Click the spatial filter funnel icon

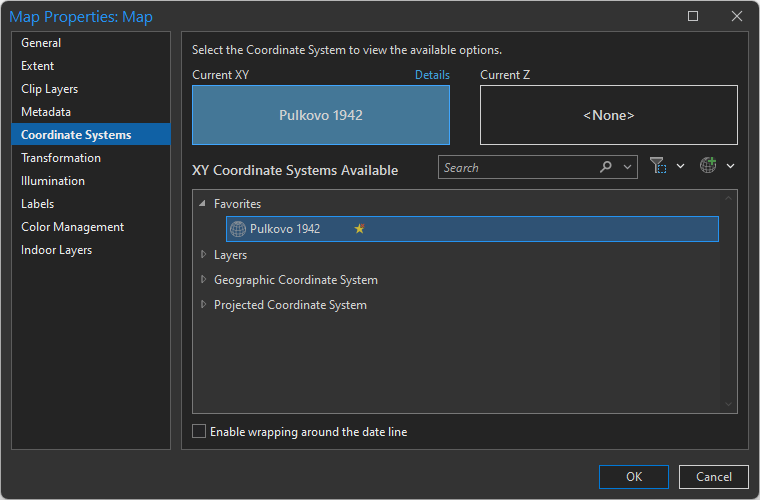[657, 167]
